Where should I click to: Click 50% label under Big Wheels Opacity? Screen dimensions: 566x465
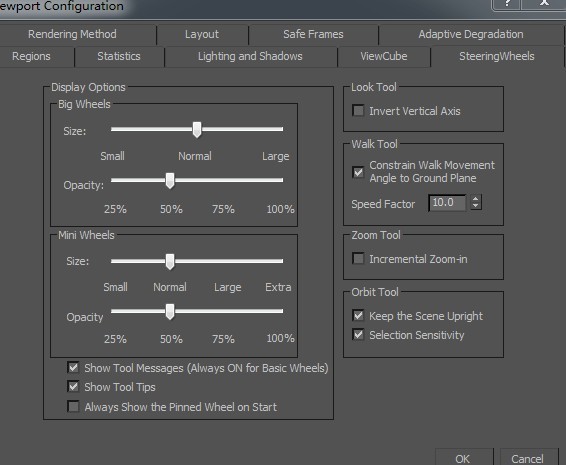pos(171,209)
